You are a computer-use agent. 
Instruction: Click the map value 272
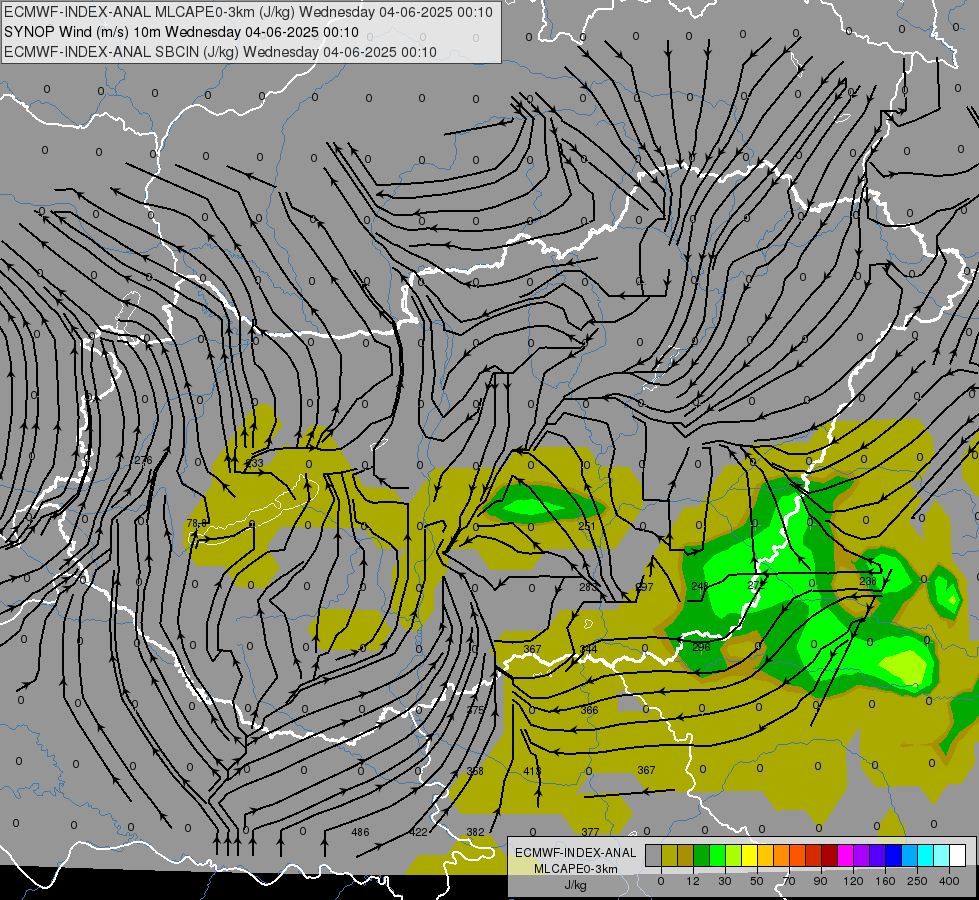(756, 585)
